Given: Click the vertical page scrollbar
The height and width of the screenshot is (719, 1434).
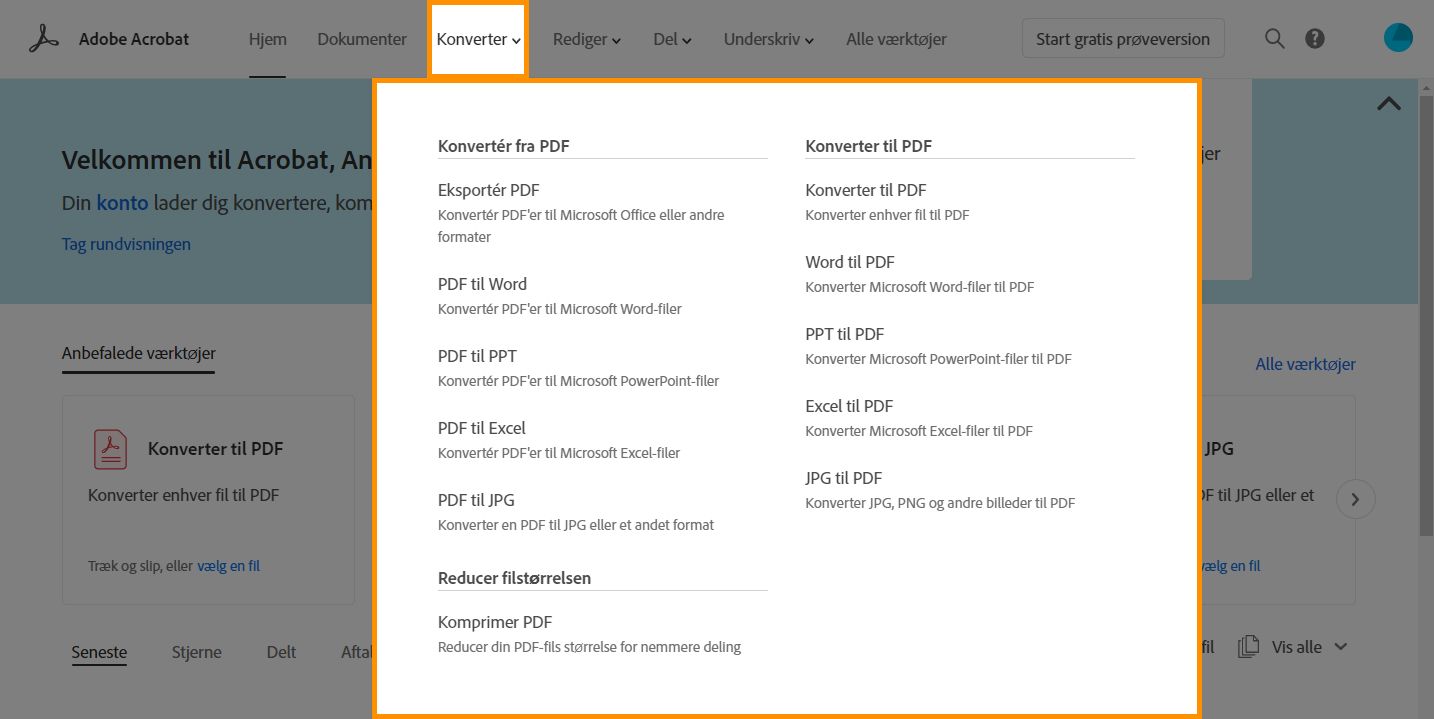Looking at the screenshot, I should (x=1426, y=300).
